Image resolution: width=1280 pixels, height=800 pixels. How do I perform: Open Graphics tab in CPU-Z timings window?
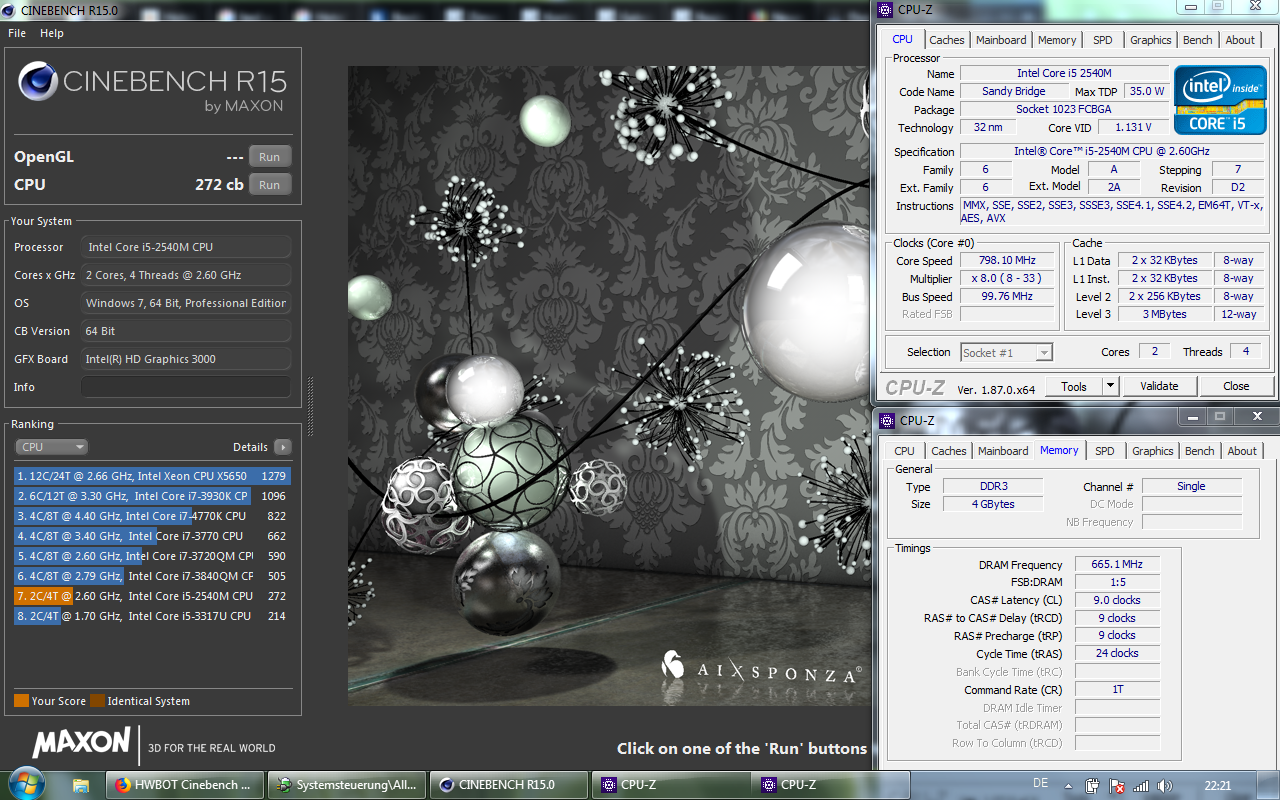pos(1152,451)
